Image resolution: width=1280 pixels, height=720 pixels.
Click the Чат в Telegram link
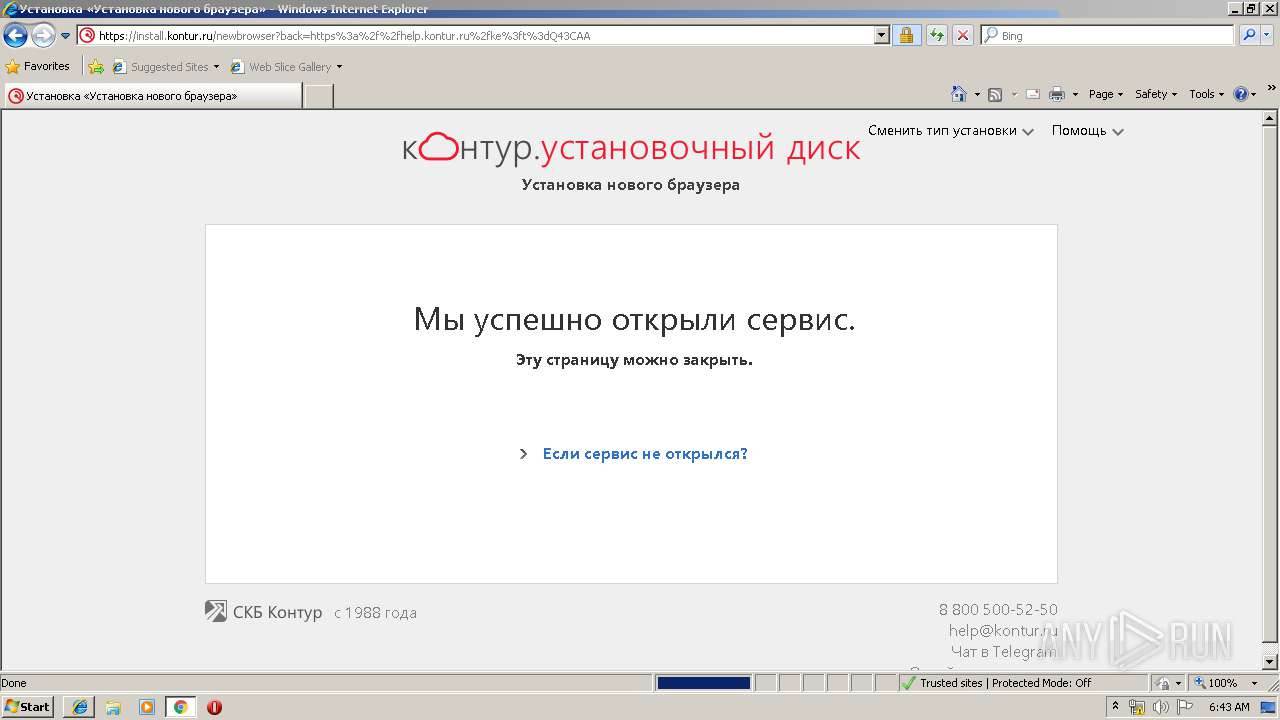coord(1003,651)
